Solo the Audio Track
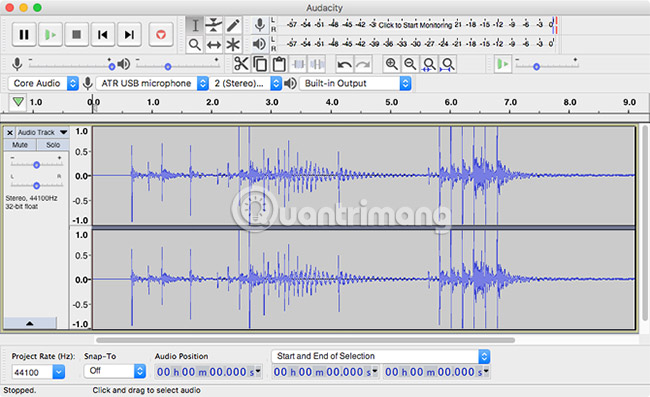The height and width of the screenshot is (397, 650). 53,145
